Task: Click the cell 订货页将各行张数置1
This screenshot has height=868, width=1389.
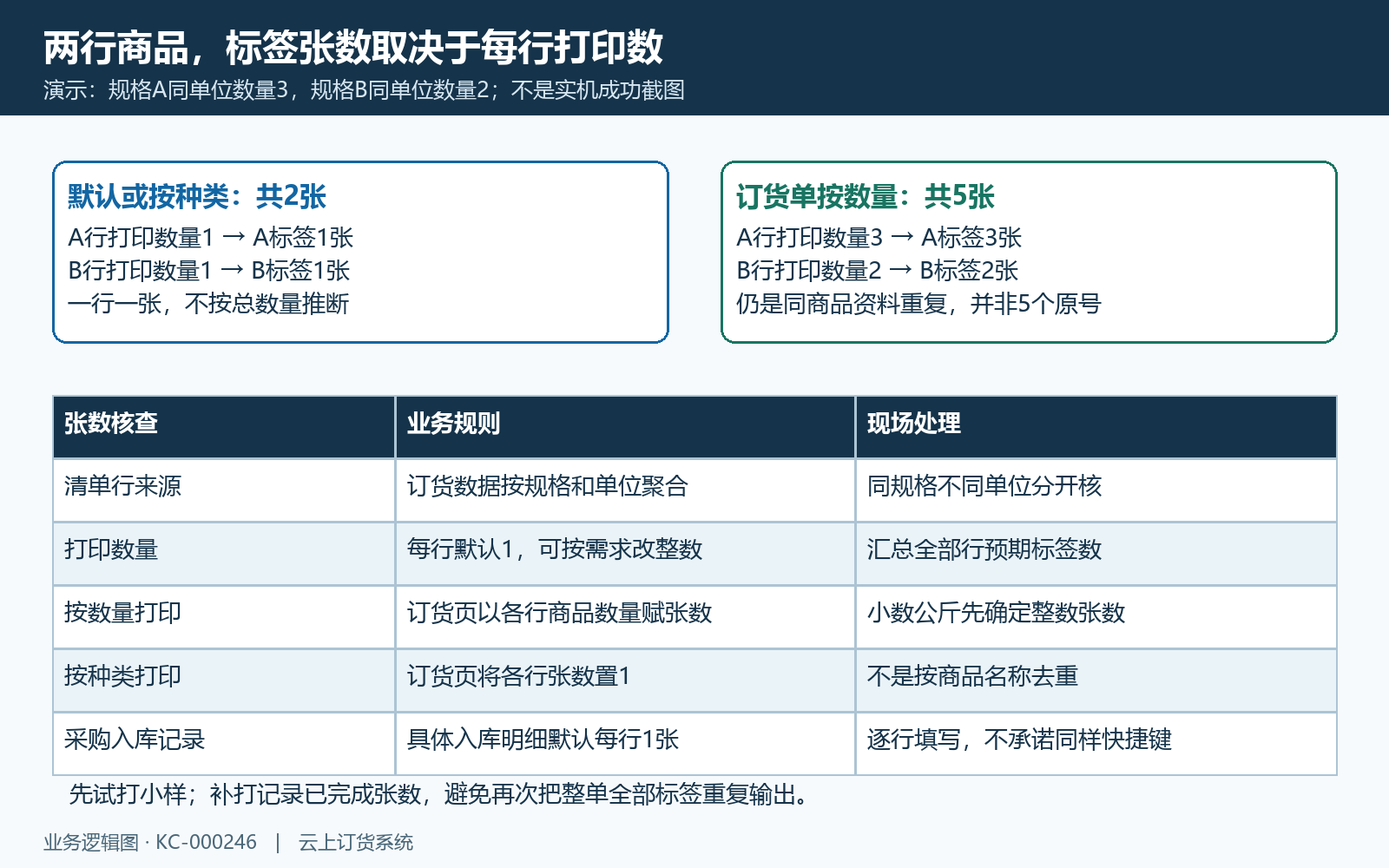Action: [625, 680]
